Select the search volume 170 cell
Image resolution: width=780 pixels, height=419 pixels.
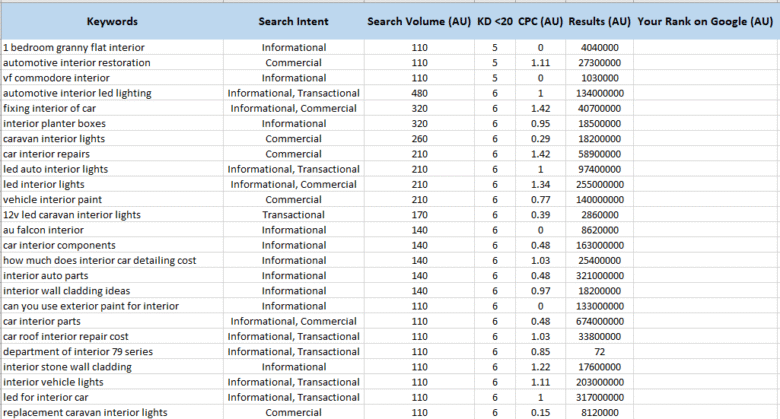(419, 215)
